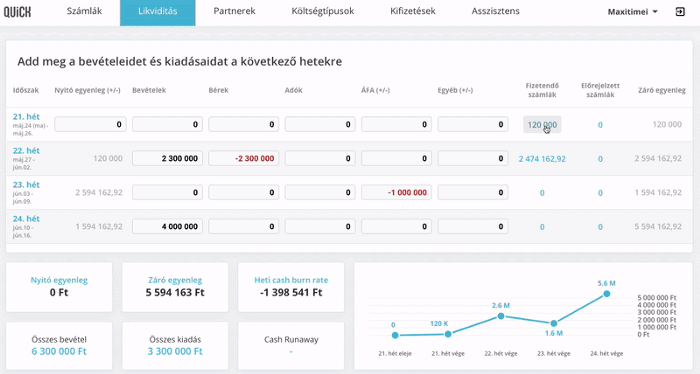The width and height of the screenshot is (700, 374).
Task: Click the Heti cash burn rate card
Action: pyautogui.click(x=291, y=287)
